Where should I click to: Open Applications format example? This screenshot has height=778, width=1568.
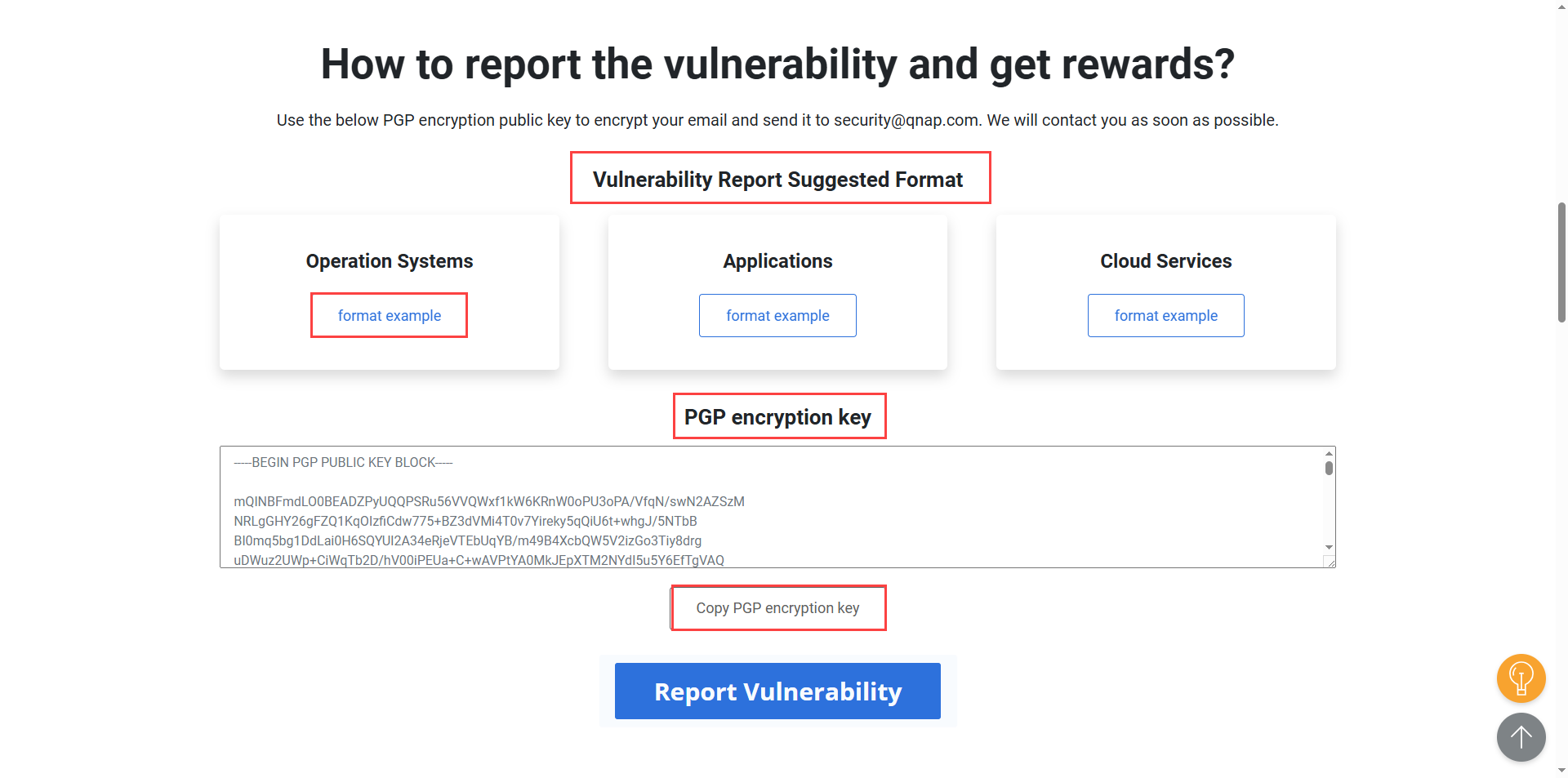click(x=777, y=316)
